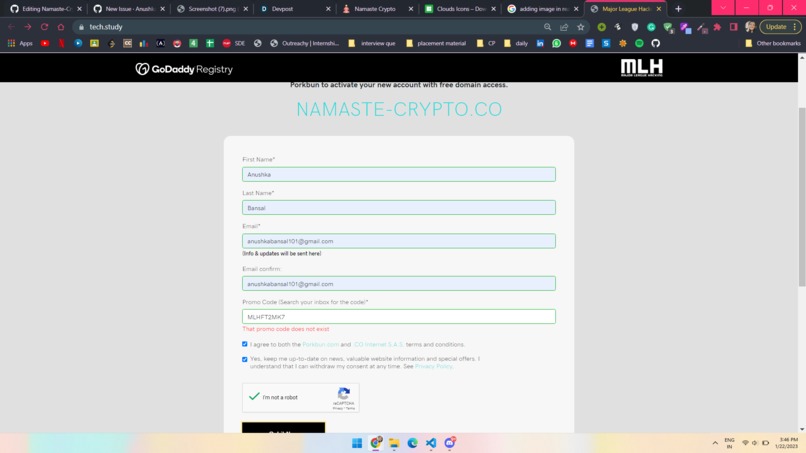Open the Apps bookmark shortcut
The height and width of the screenshot is (453, 806).
[x=20, y=43]
